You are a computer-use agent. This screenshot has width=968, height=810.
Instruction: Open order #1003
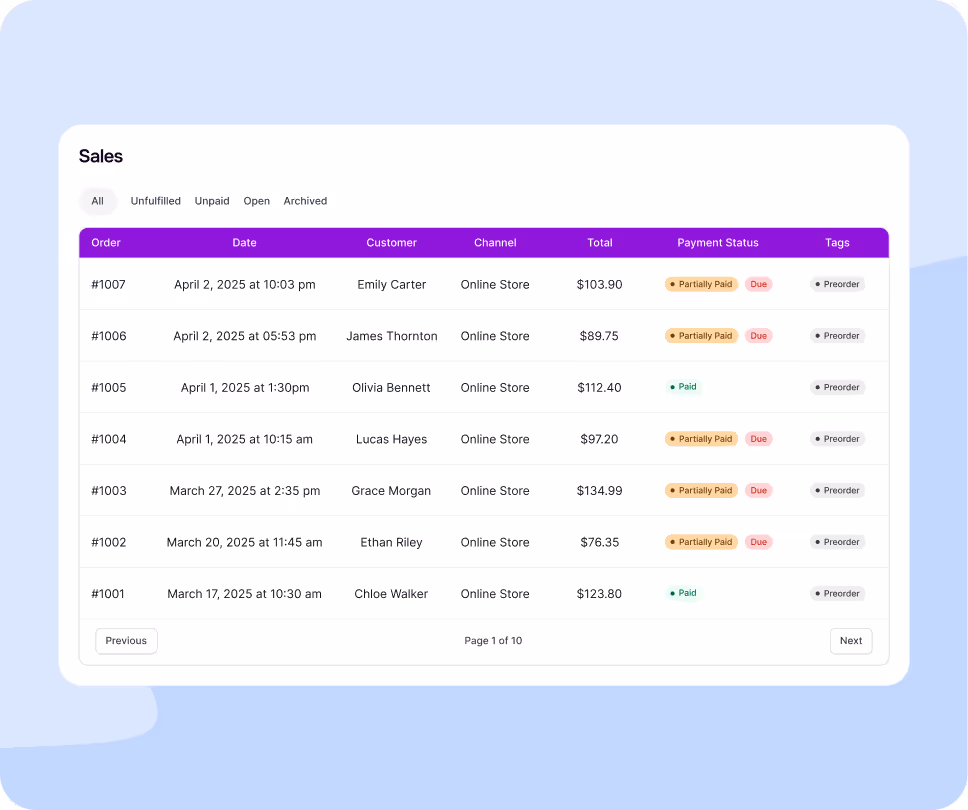point(109,491)
